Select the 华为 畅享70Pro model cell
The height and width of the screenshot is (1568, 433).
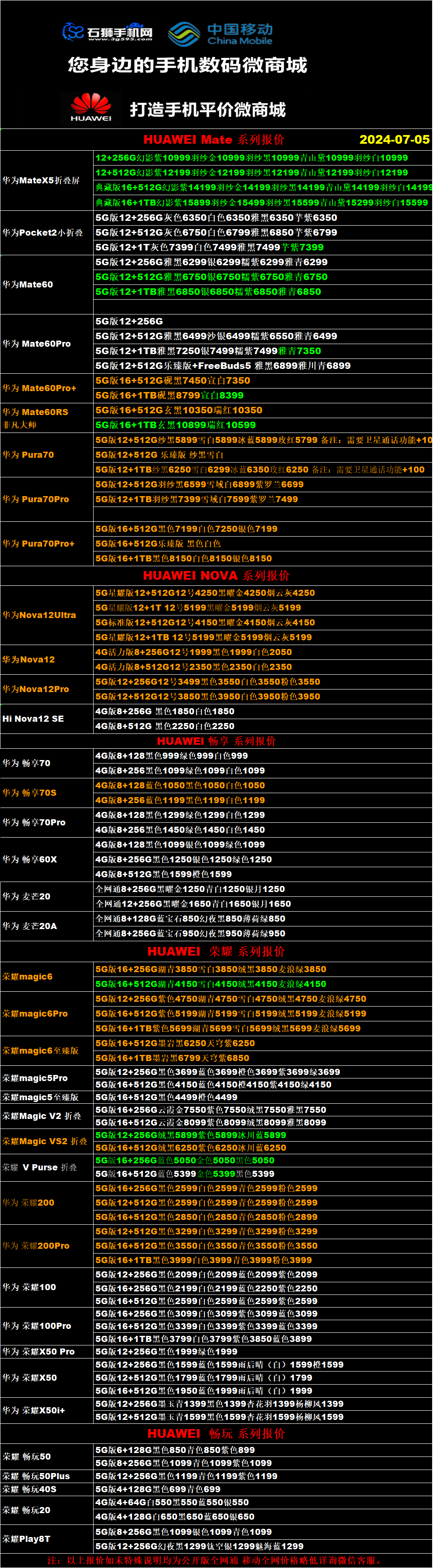click(34, 822)
